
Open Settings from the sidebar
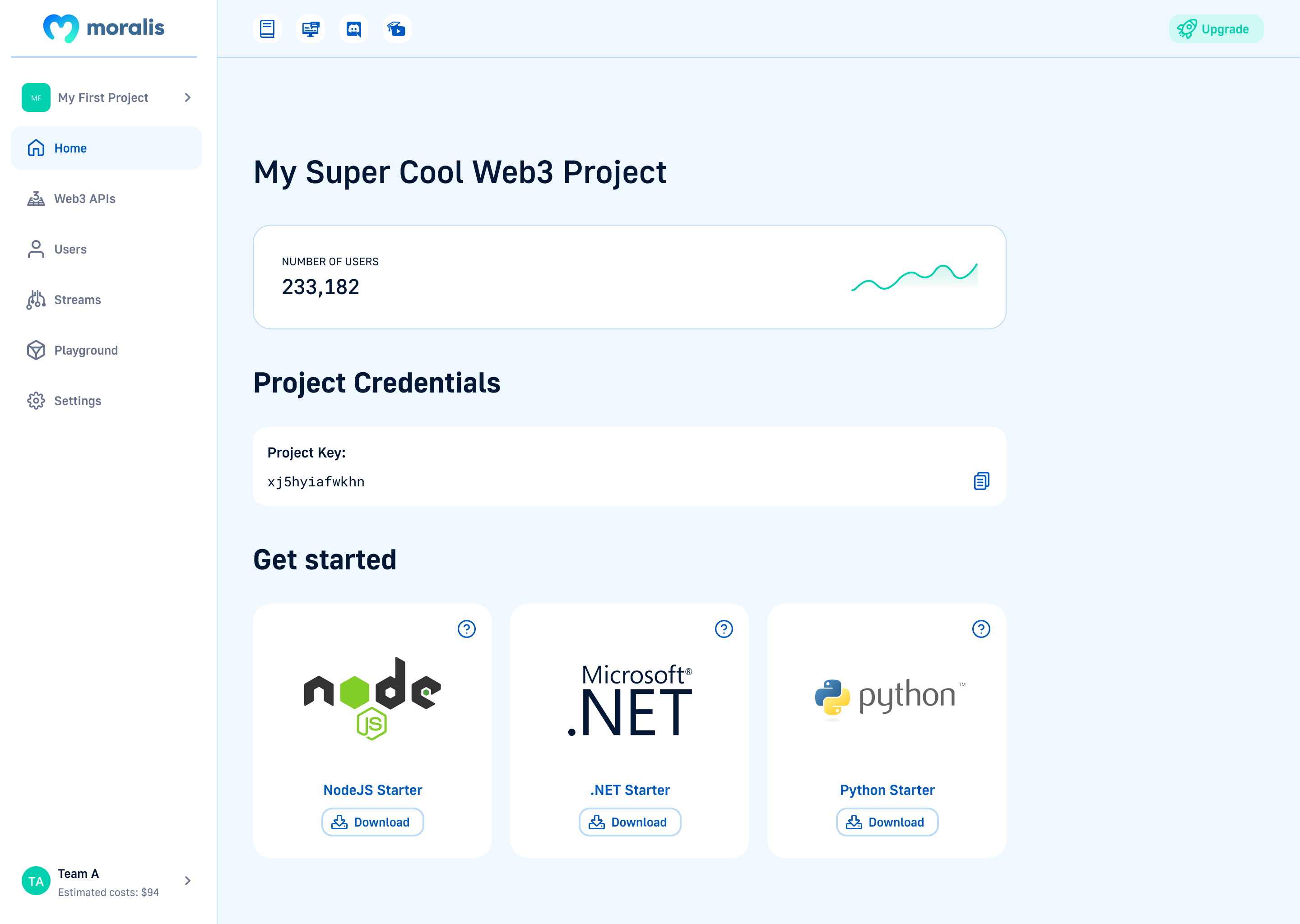pyautogui.click(x=78, y=401)
